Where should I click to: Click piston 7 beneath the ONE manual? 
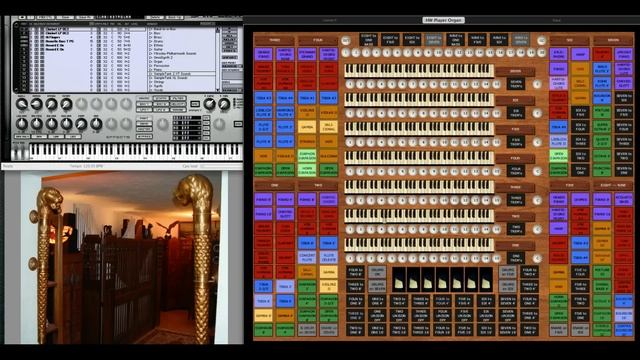coord(413,258)
